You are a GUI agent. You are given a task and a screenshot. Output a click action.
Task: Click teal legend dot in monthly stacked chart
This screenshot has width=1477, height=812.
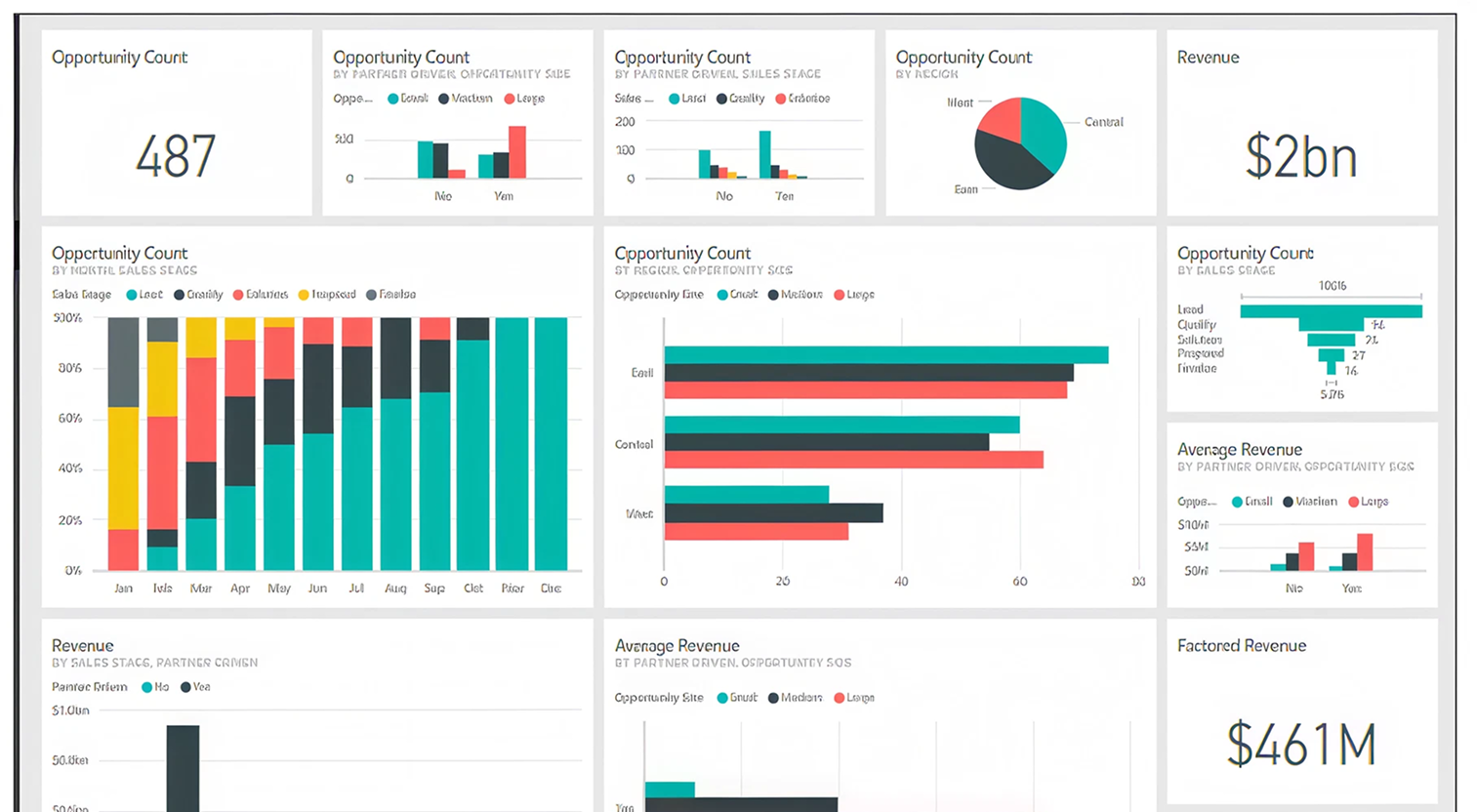point(132,295)
